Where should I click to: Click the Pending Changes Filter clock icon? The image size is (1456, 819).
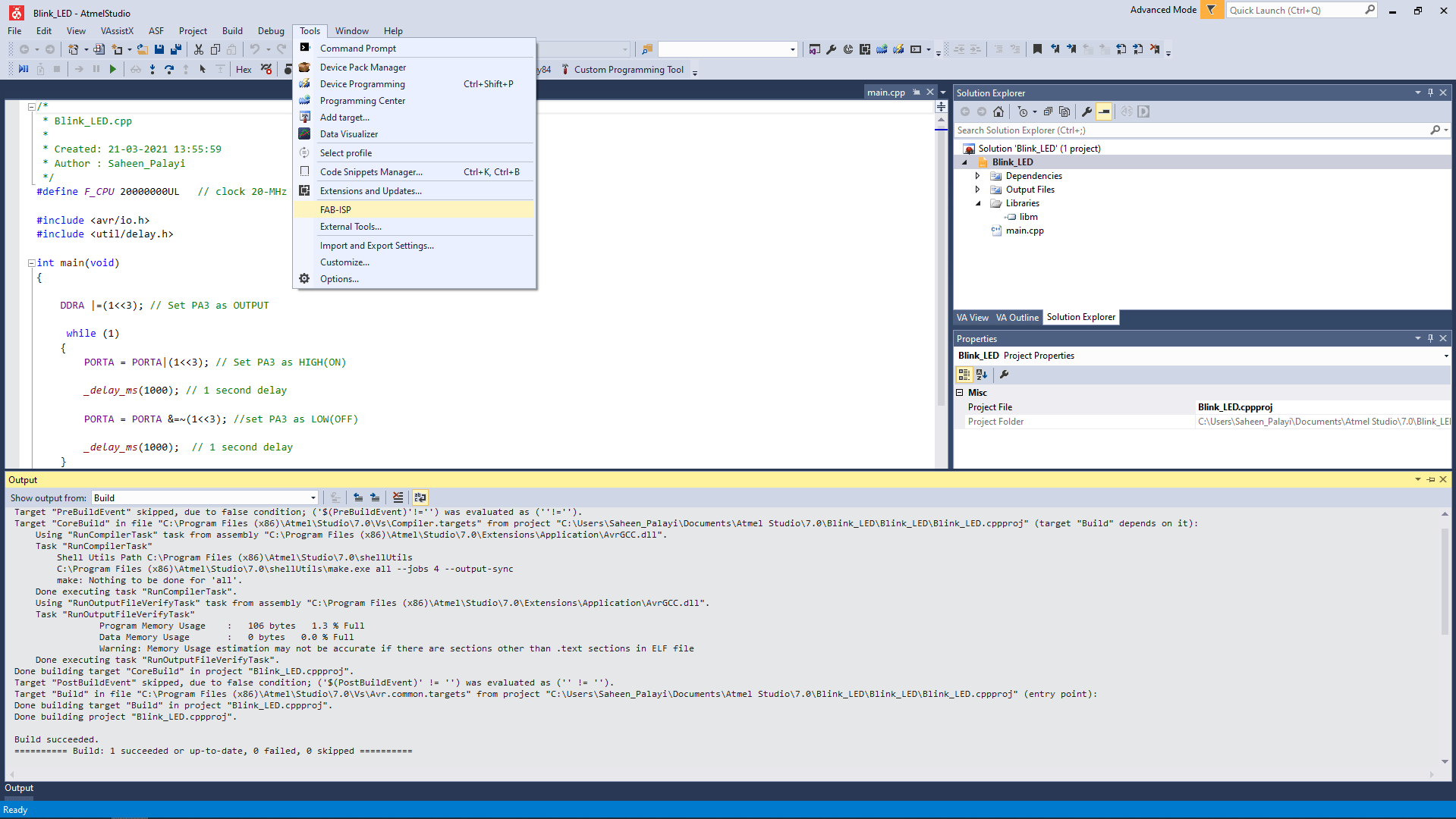(1023, 111)
